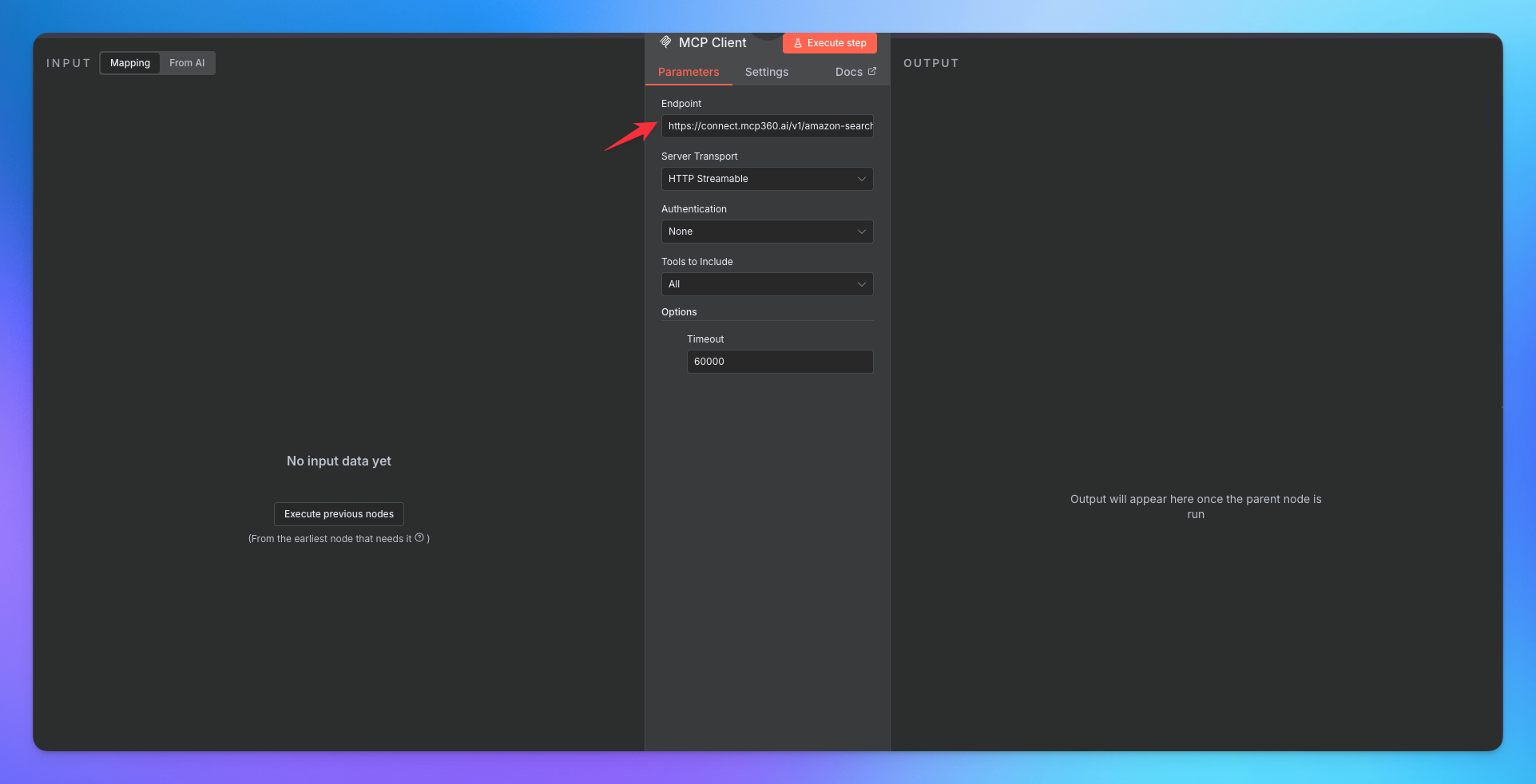Switch input view to Mapping
The image size is (1536, 784).
pyautogui.click(x=130, y=63)
